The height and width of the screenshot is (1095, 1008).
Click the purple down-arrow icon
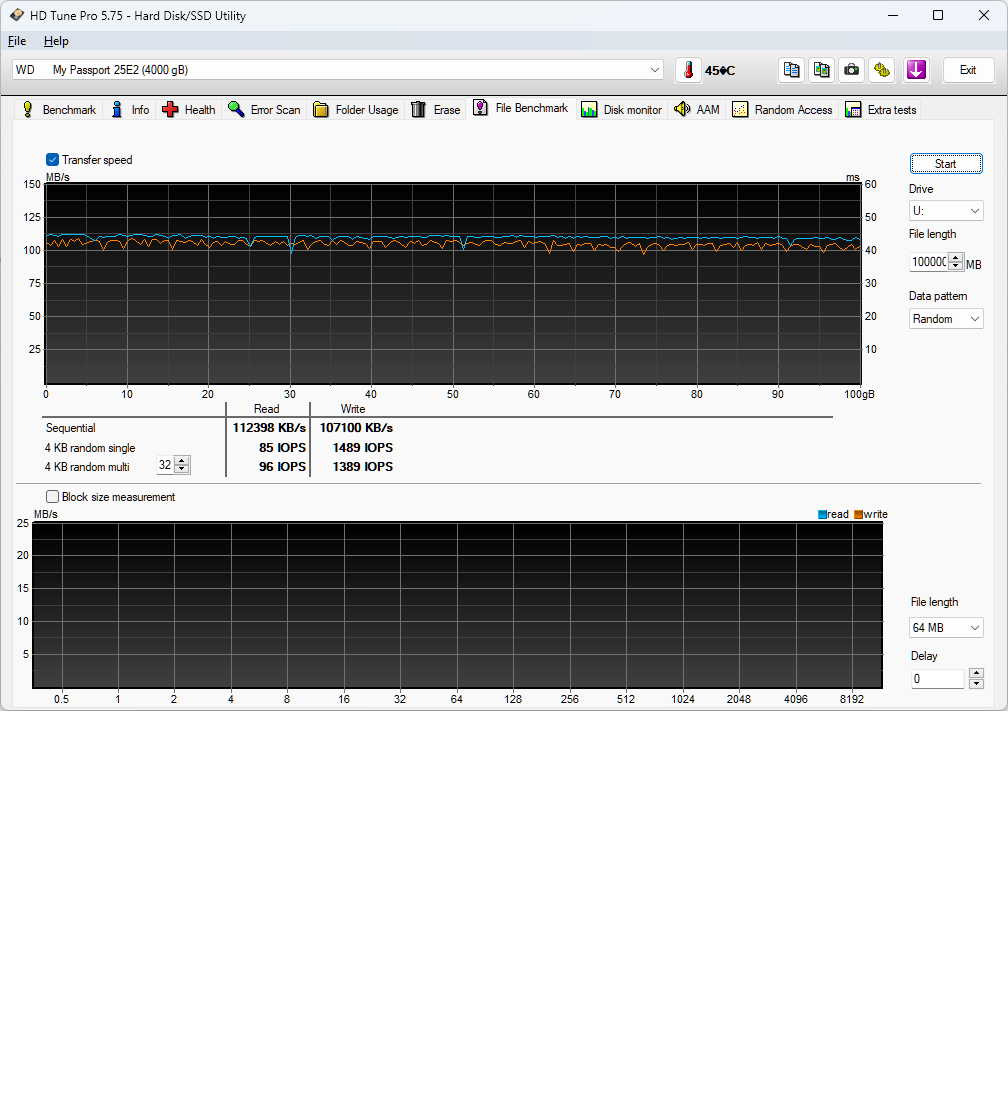pyautogui.click(x=916, y=70)
